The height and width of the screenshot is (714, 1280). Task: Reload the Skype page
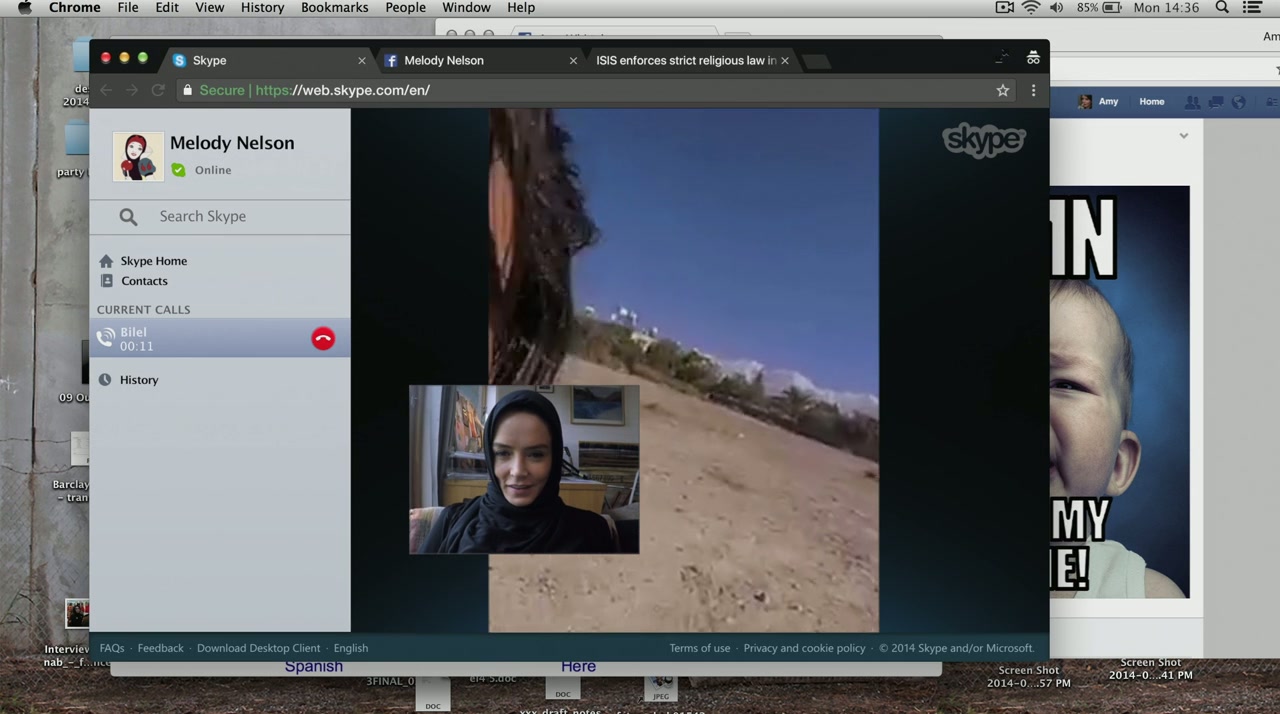coord(158,90)
